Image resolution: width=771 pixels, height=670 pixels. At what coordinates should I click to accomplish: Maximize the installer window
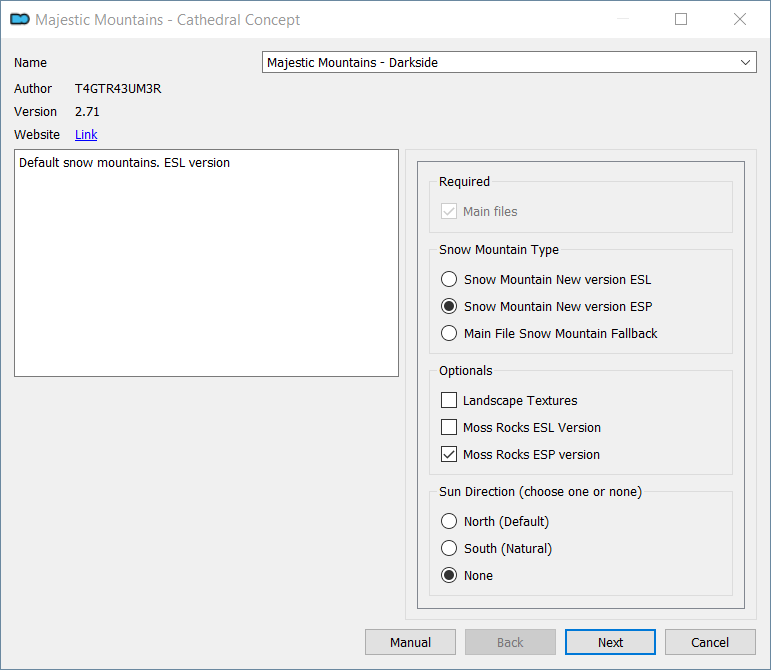[681, 19]
